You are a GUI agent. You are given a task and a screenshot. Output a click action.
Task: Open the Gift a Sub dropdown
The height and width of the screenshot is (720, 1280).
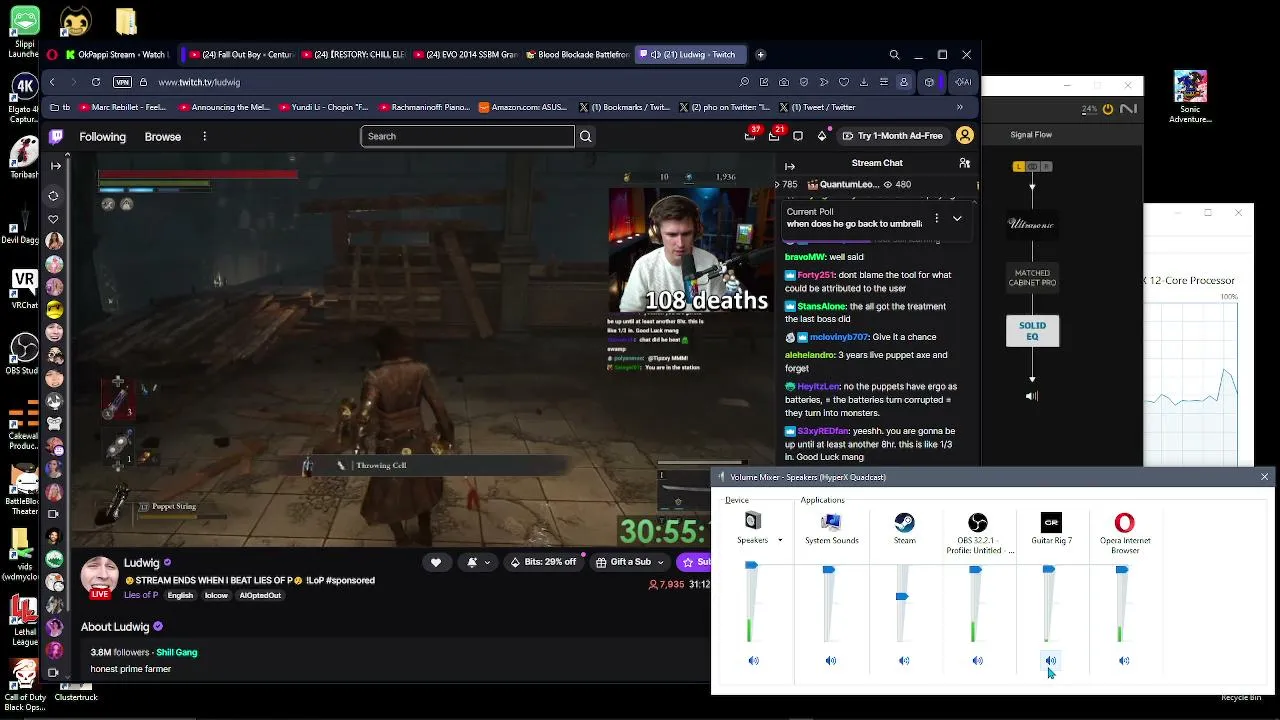630,562
